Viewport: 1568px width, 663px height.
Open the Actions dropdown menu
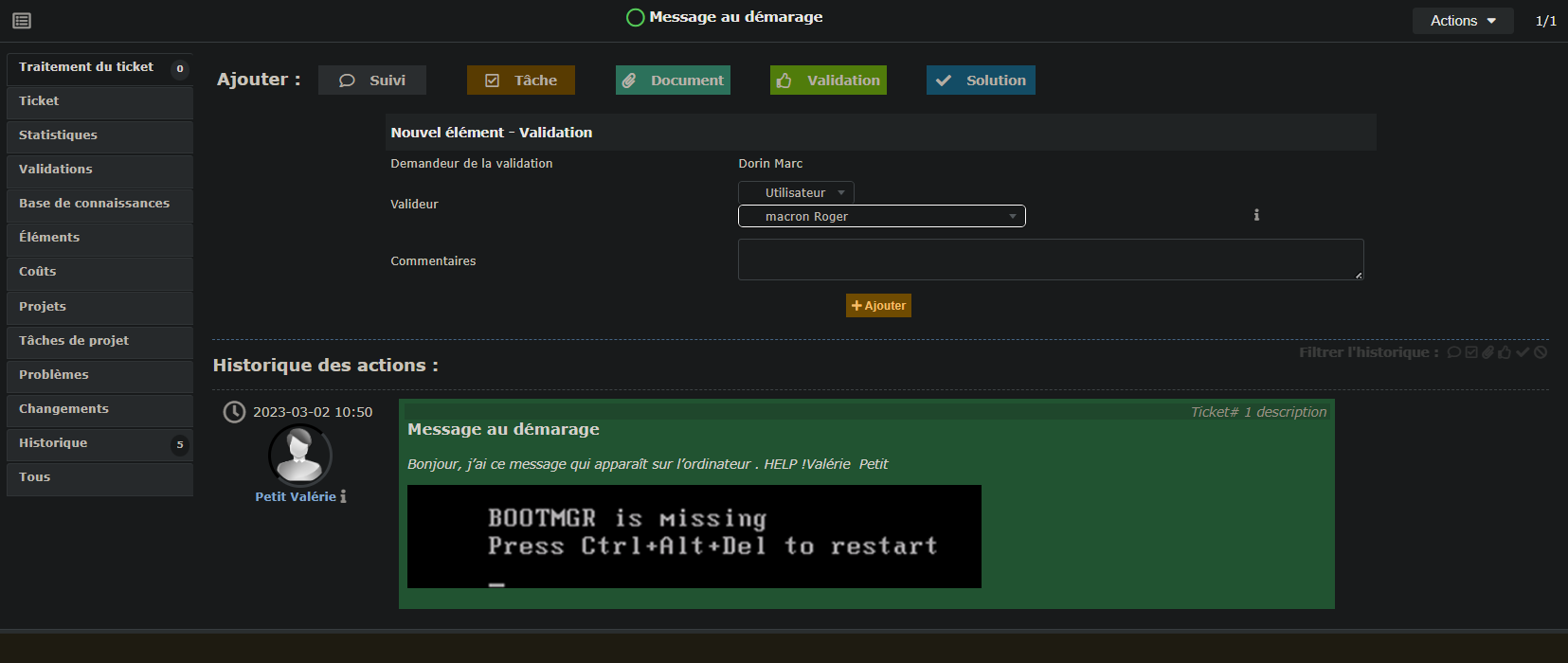pyautogui.click(x=1462, y=21)
